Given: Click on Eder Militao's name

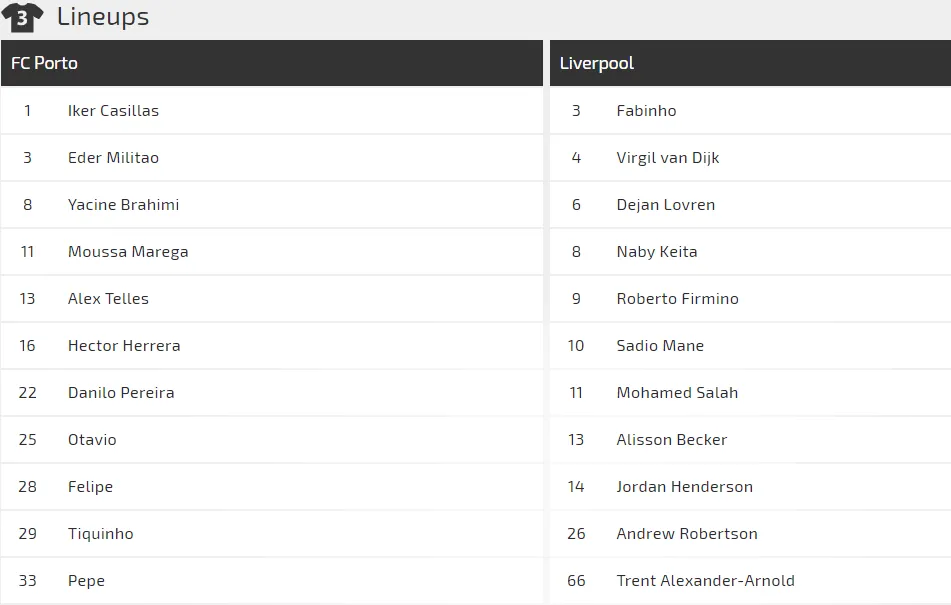Looking at the screenshot, I should point(113,158).
